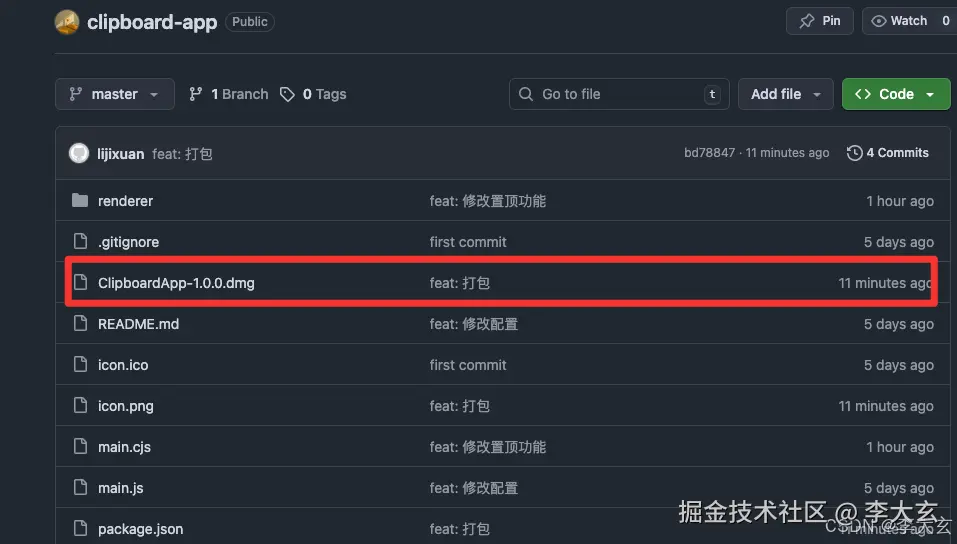Open commit hash bd78847
The image size is (957, 544).
(709, 153)
